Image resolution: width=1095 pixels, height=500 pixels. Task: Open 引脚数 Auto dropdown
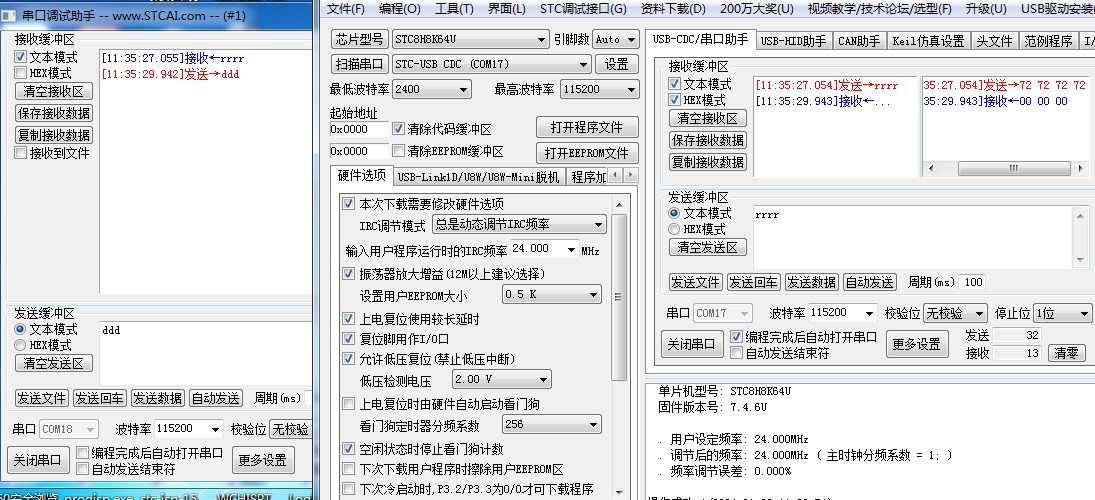tap(615, 39)
